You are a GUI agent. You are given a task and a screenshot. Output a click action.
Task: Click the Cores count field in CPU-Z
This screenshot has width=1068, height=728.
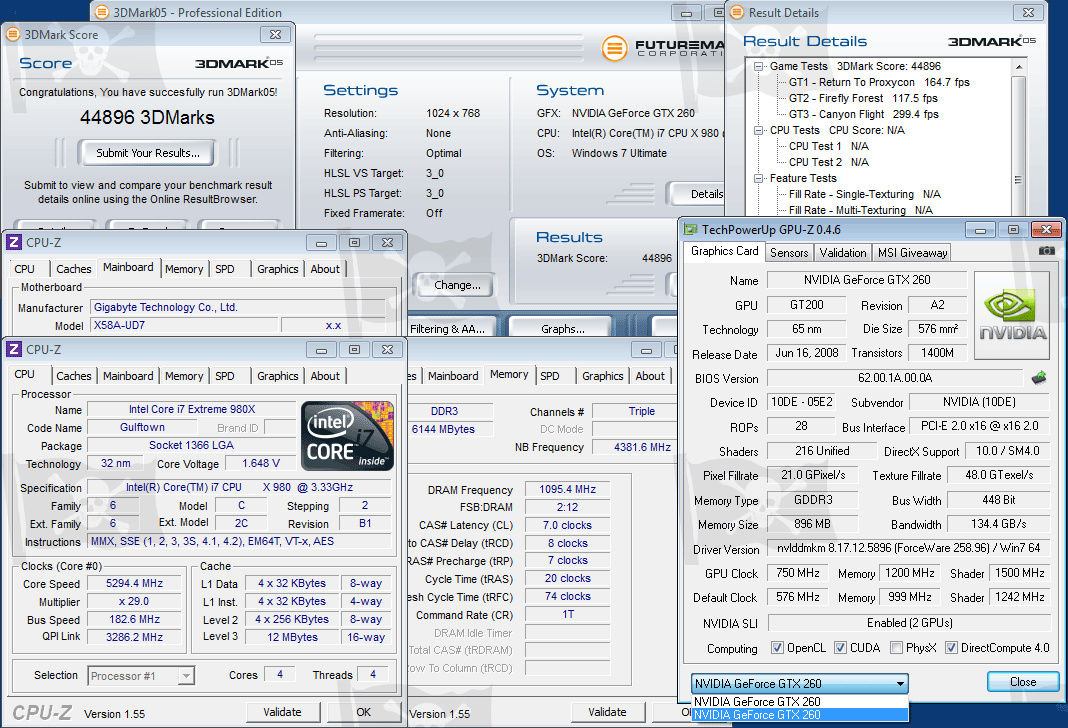click(x=279, y=674)
